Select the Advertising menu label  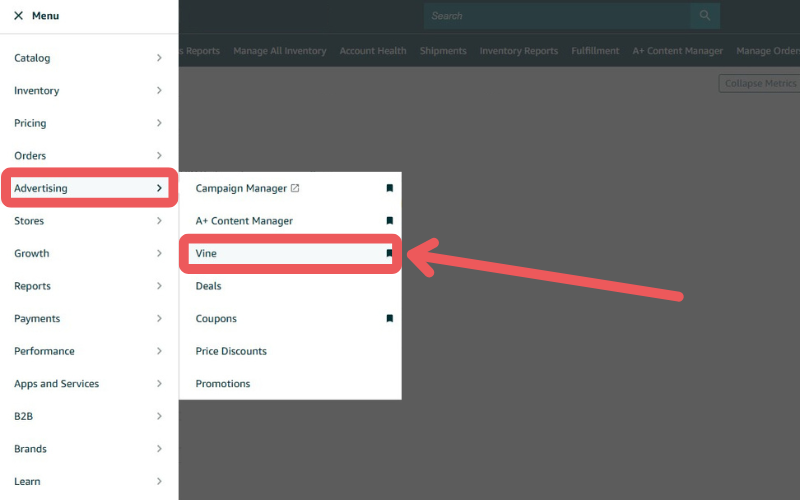click(x=41, y=188)
